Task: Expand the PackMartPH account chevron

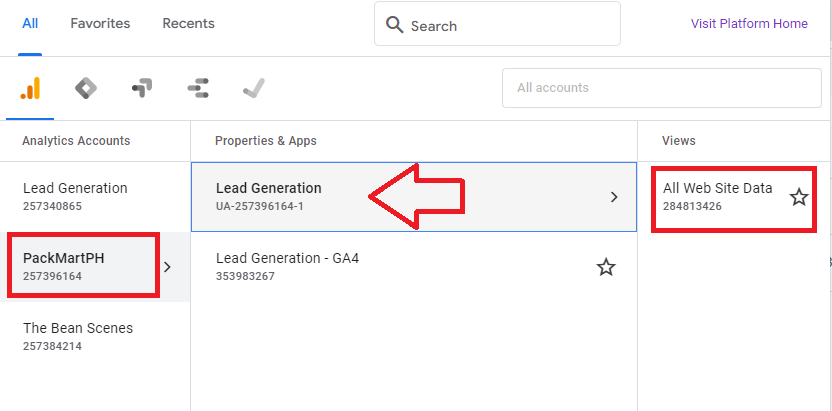Action: point(168,267)
